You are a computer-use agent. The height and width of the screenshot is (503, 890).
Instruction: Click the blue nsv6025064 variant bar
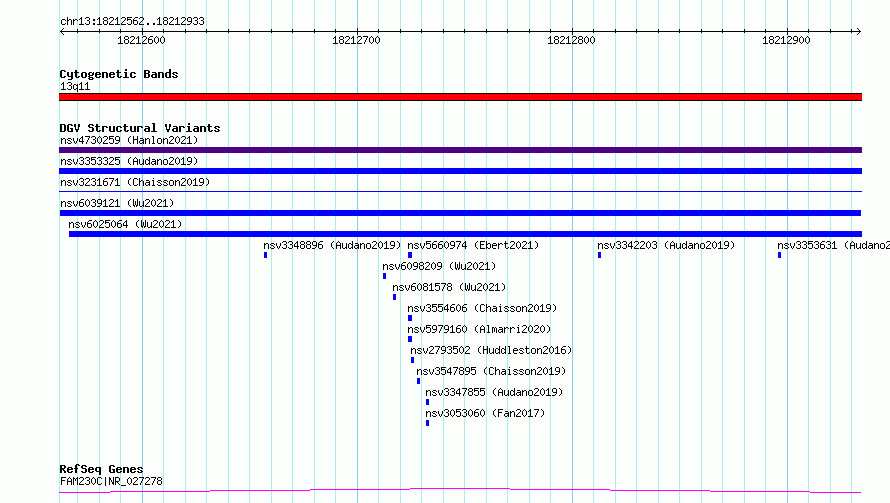(465, 234)
